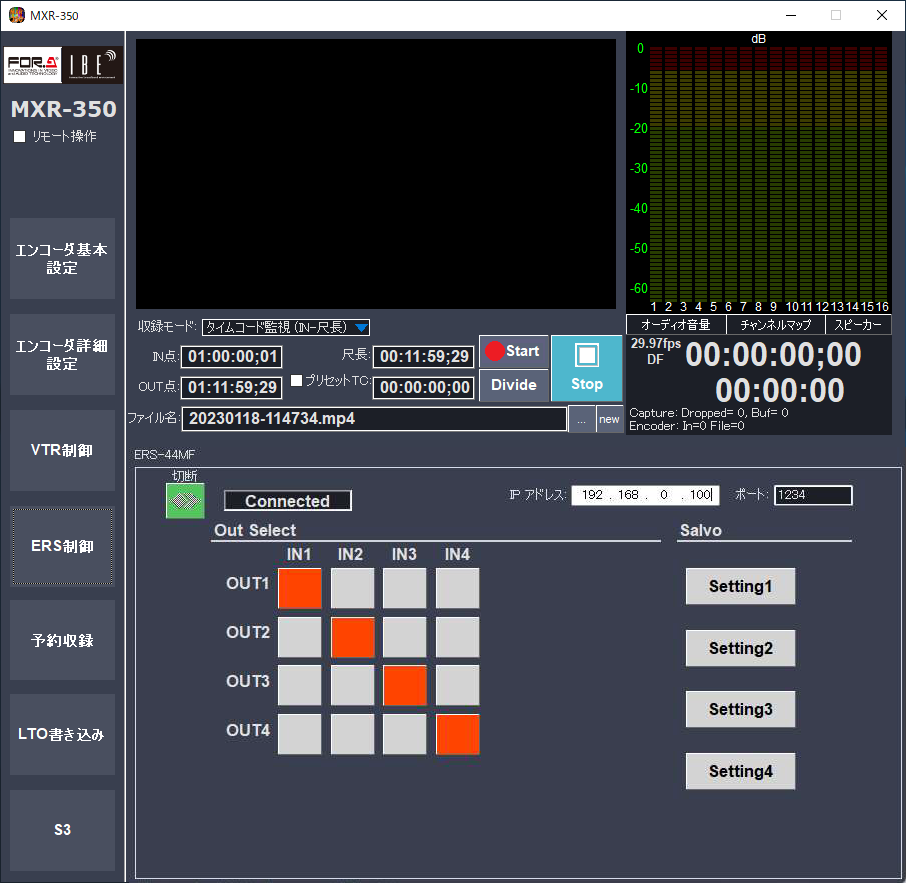
Task: Open the エンコーダ基本設定 panel
Action: coord(62,259)
